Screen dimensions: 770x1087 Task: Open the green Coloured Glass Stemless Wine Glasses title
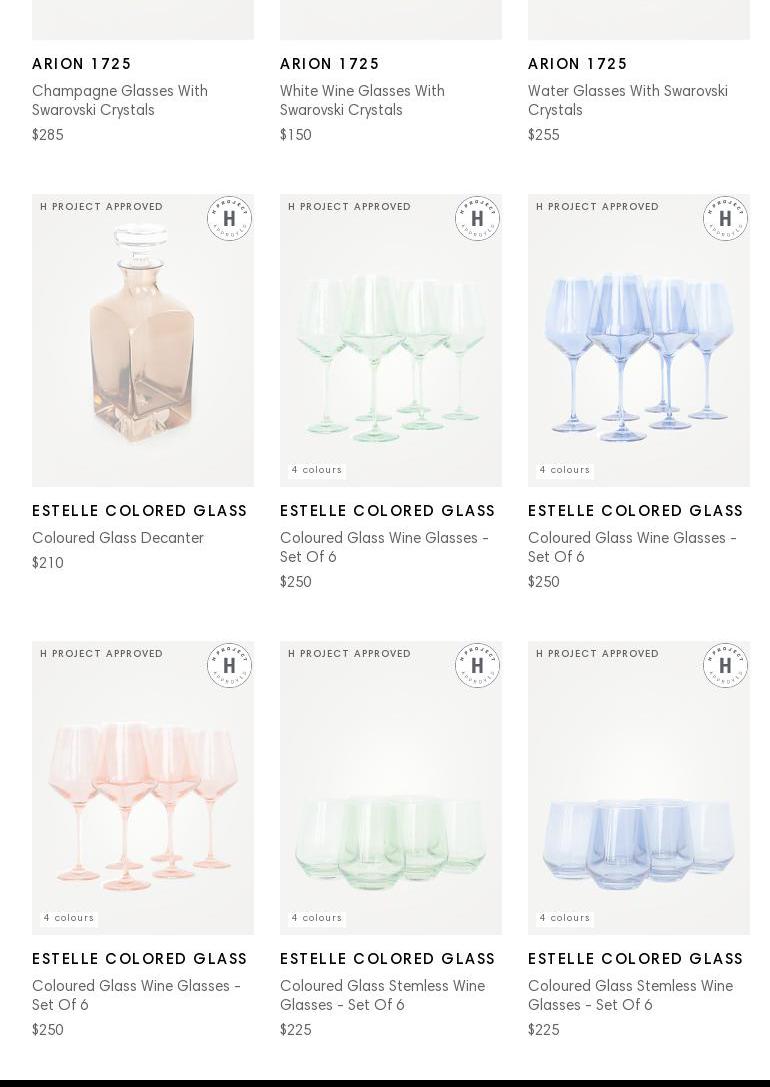pyautogui.click(x=382, y=995)
